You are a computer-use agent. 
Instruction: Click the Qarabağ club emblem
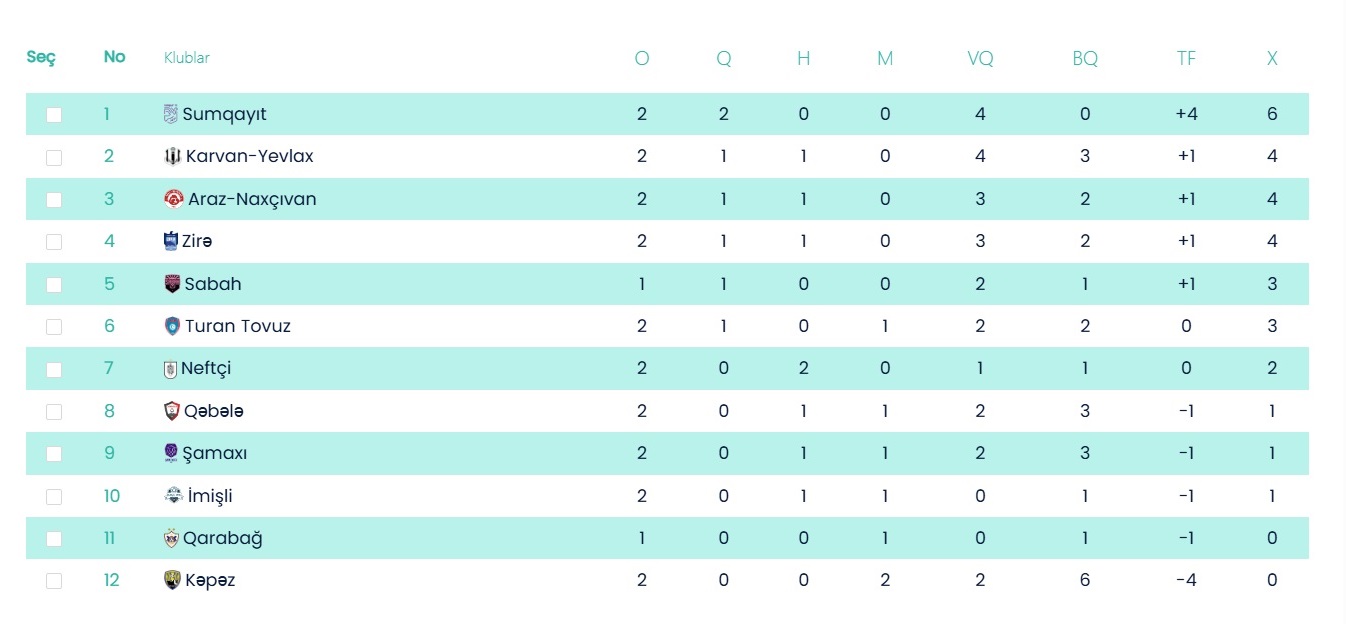point(171,538)
